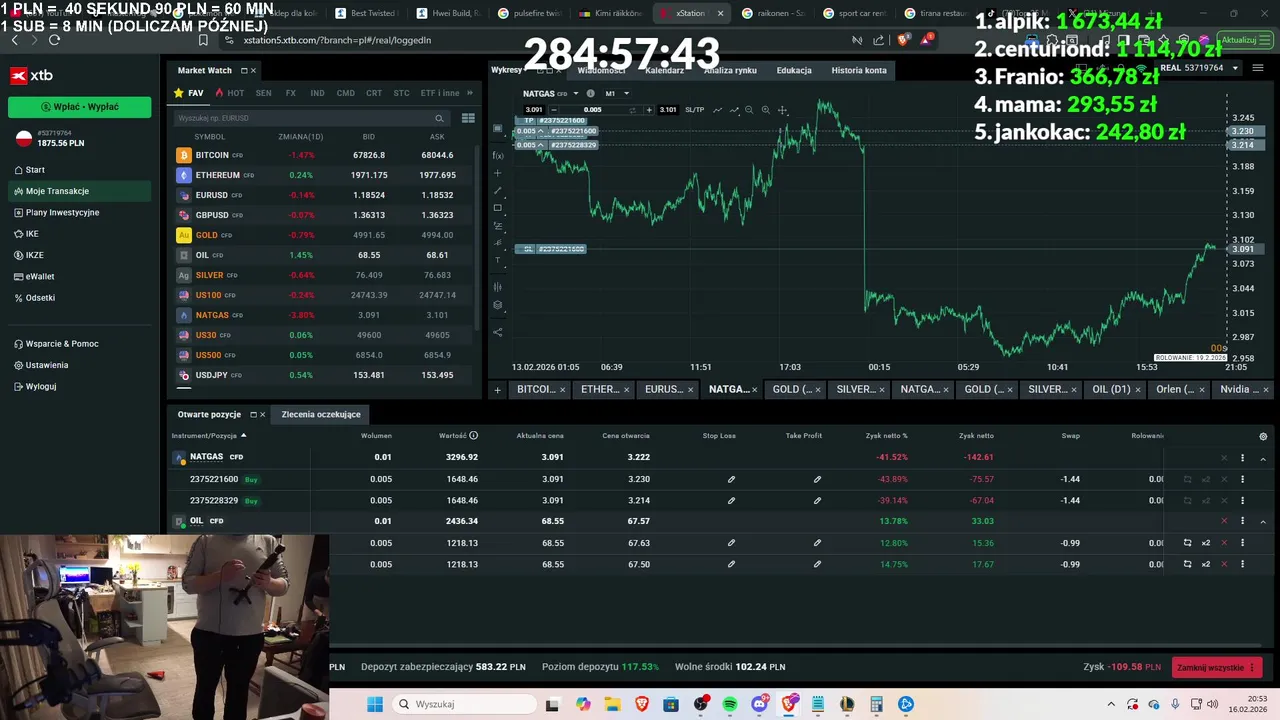
Task: Select the trend line drawing tool
Action: pos(498,190)
